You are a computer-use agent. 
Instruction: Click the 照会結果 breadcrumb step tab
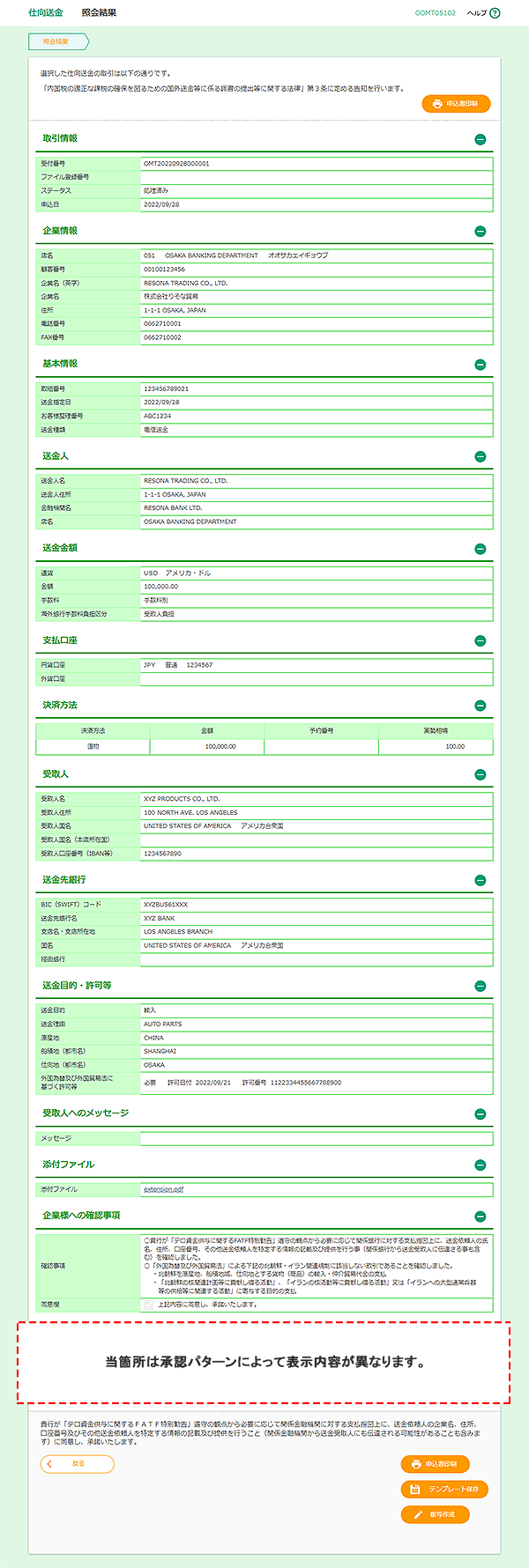coord(58,41)
